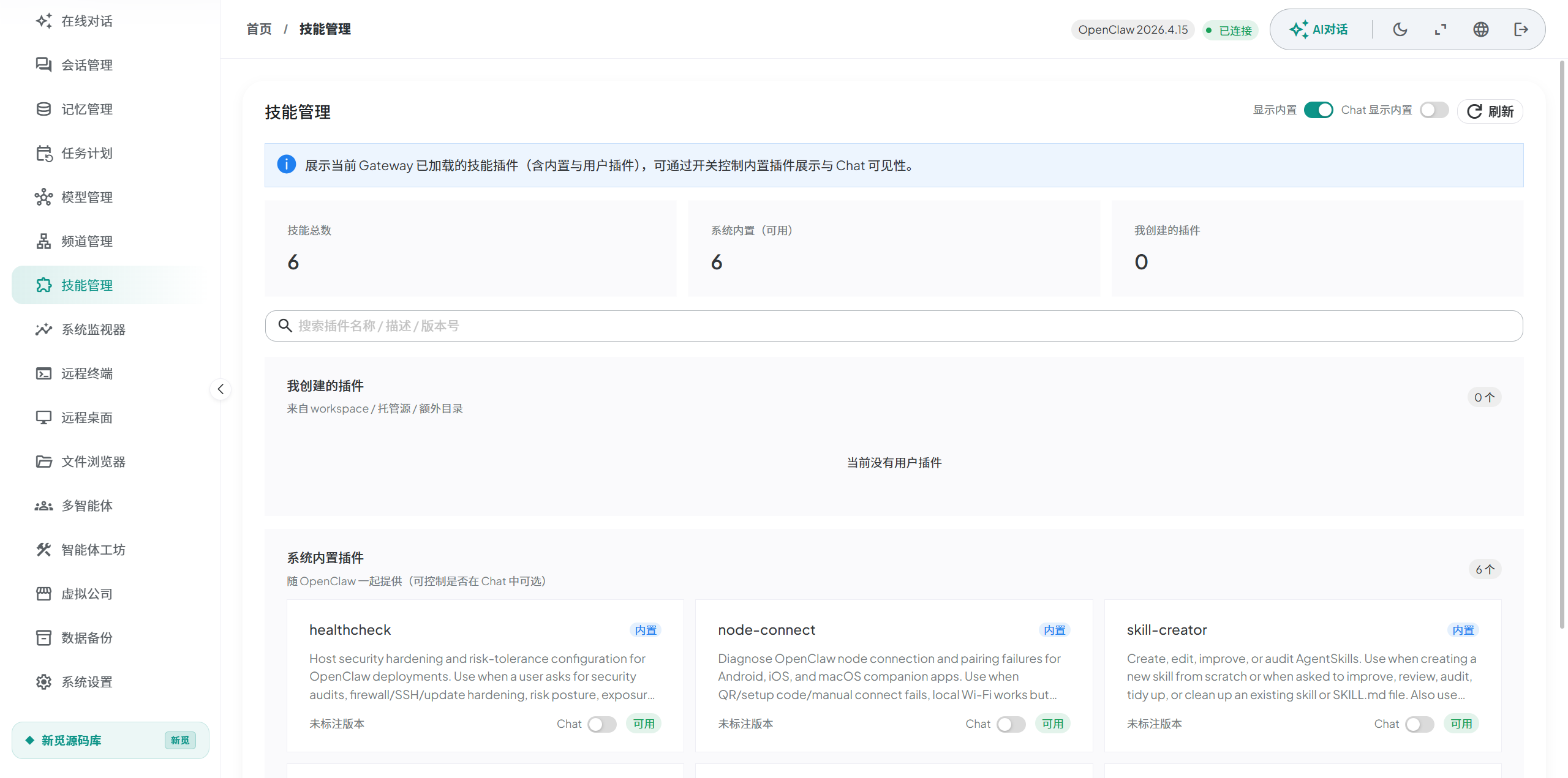The width and height of the screenshot is (1568, 778).
Task: Select 会话管理 in the sidebar menu
Action: 86,64
